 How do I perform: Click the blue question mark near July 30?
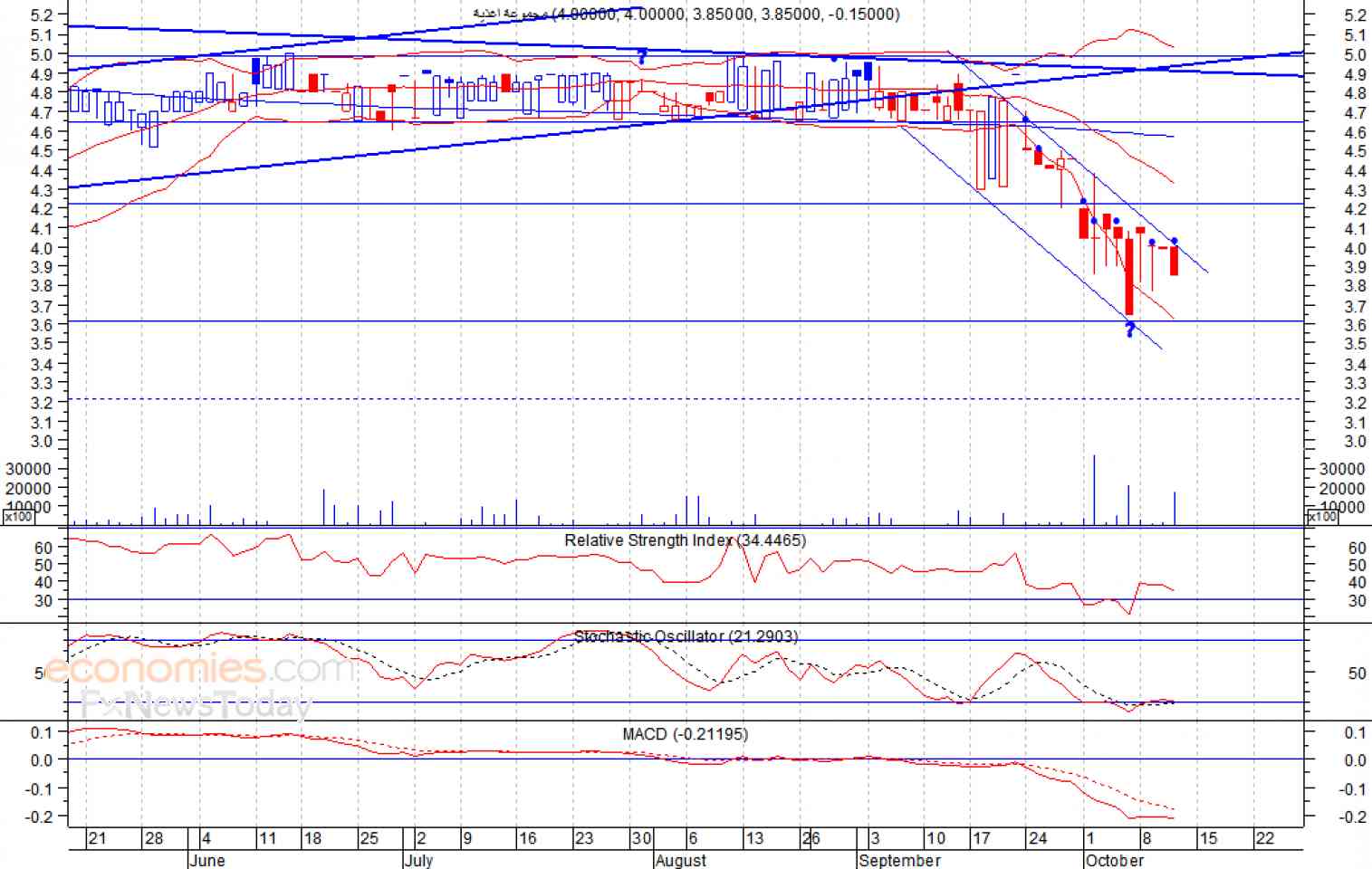[642, 57]
